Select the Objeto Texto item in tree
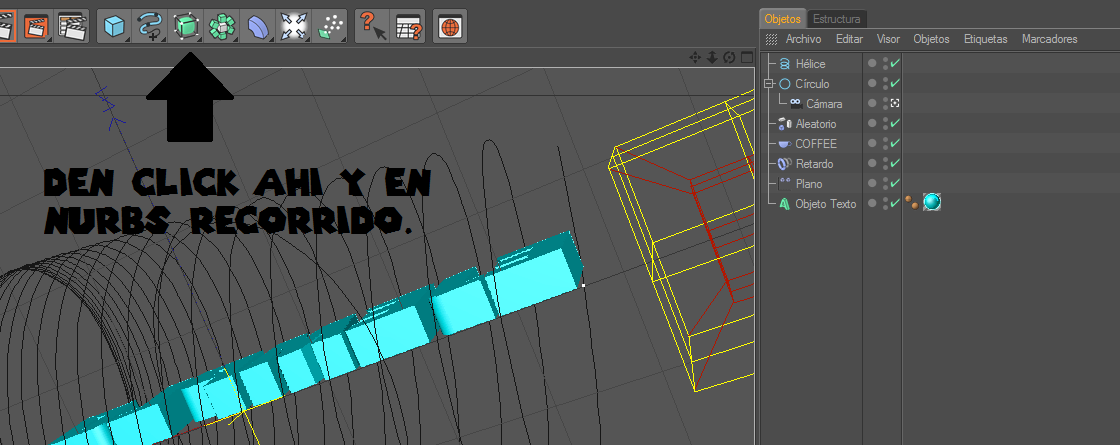Viewport: 1120px width, 445px height. (x=825, y=204)
